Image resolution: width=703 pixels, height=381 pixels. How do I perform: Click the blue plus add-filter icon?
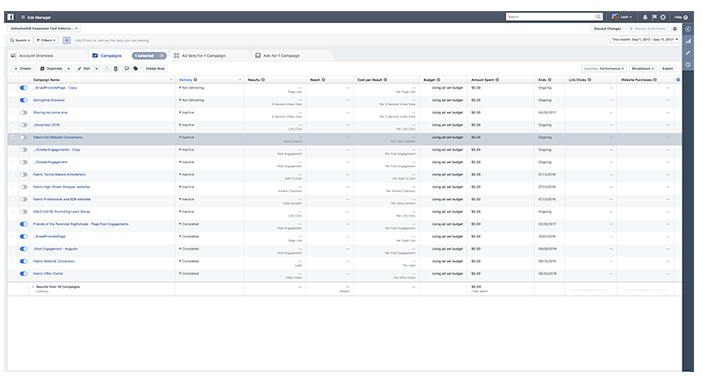67,40
